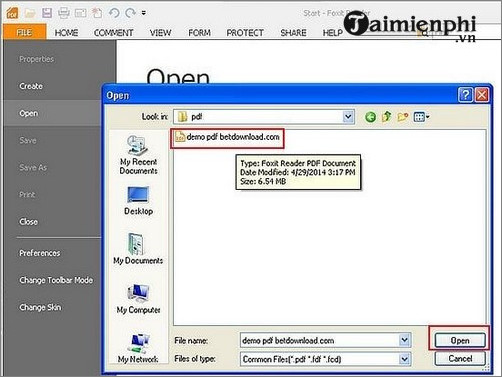Image resolution: width=502 pixels, height=377 pixels.
Task: Select Save in File sidebar
Action: point(28,140)
